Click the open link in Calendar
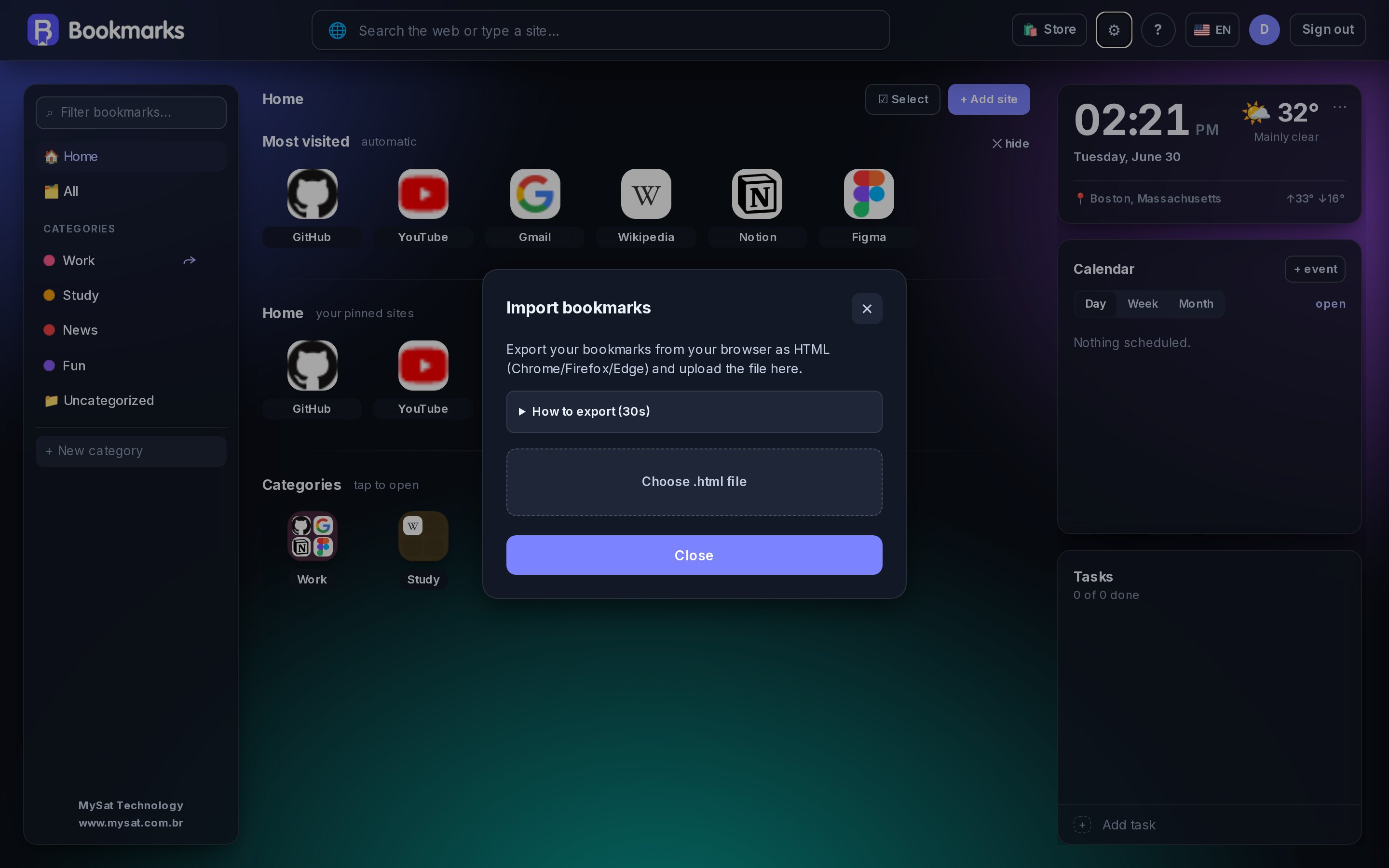Image resolution: width=1389 pixels, height=868 pixels. [x=1330, y=304]
